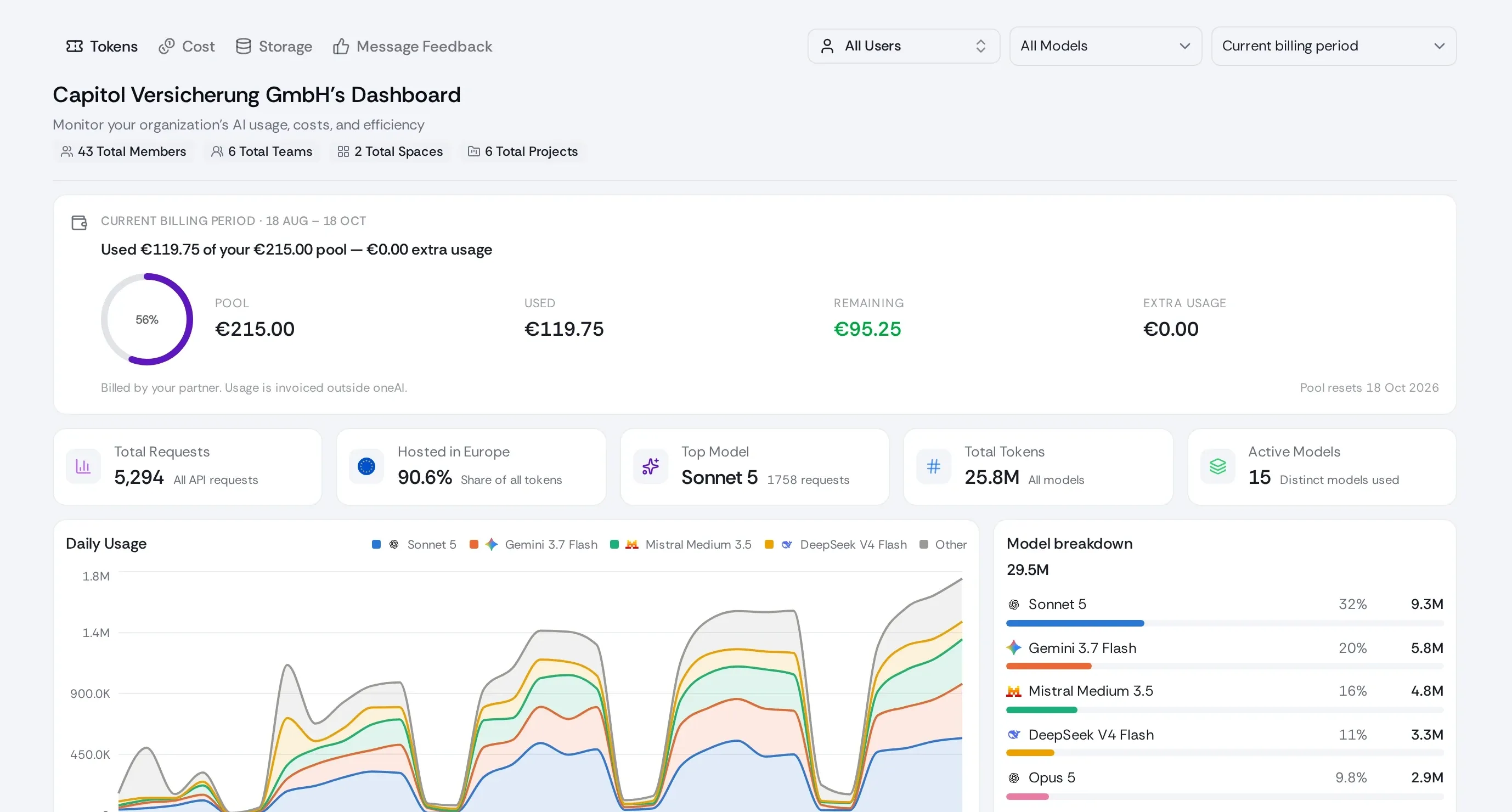This screenshot has width=1512, height=812.
Task: Switch to the Tokens tab
Action: click(x=101, y=47)
